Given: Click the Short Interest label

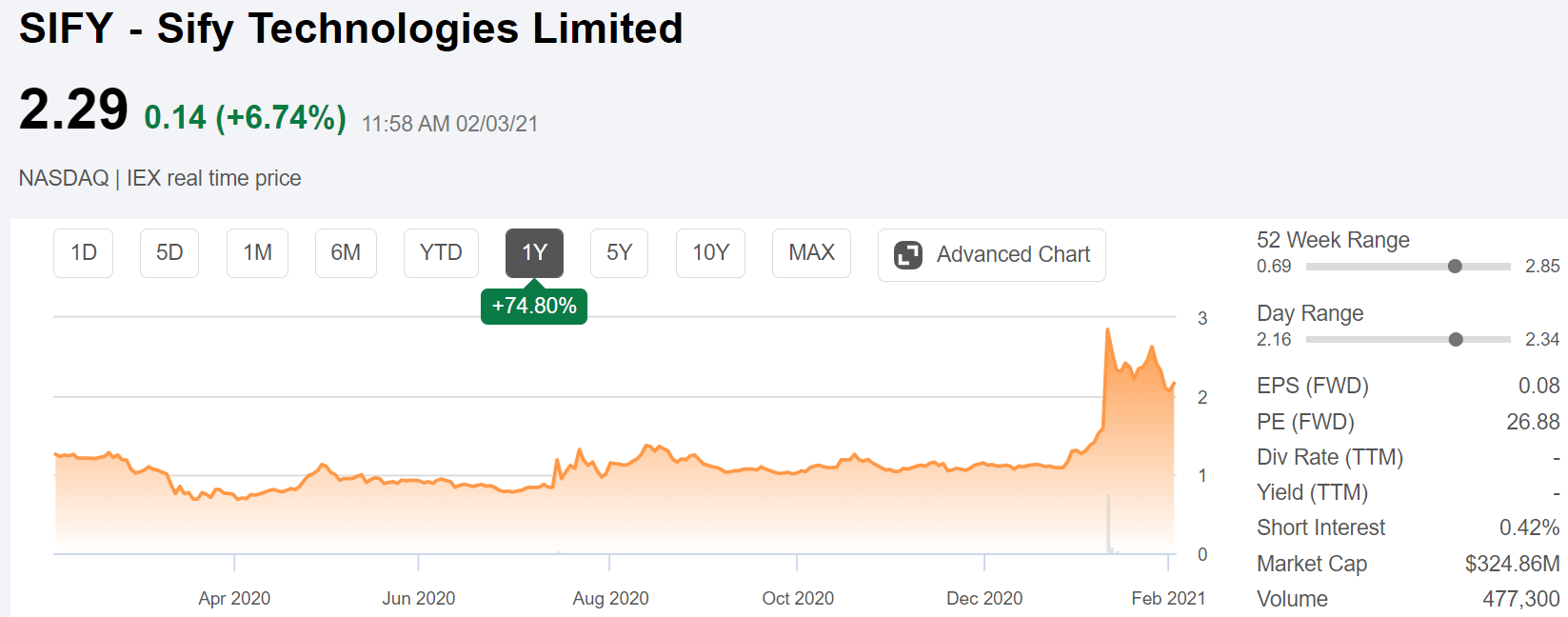Looking at the screenshot, I should pos(1320,527).
